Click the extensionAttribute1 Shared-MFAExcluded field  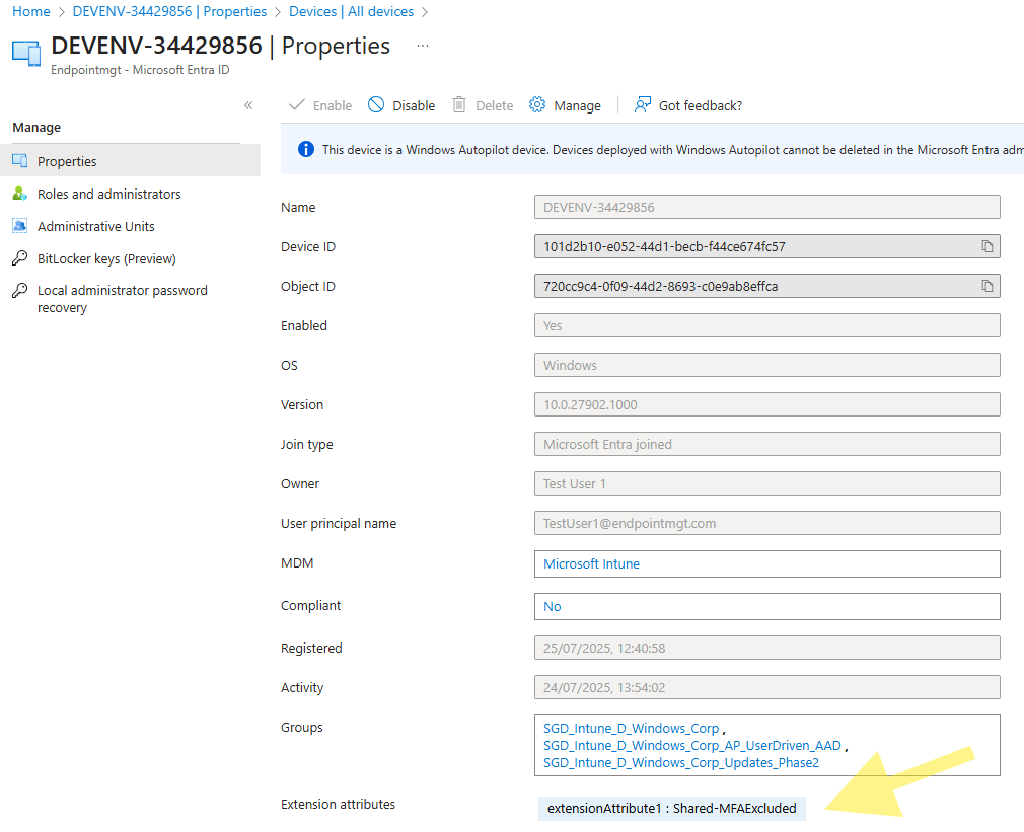[670, 808]
